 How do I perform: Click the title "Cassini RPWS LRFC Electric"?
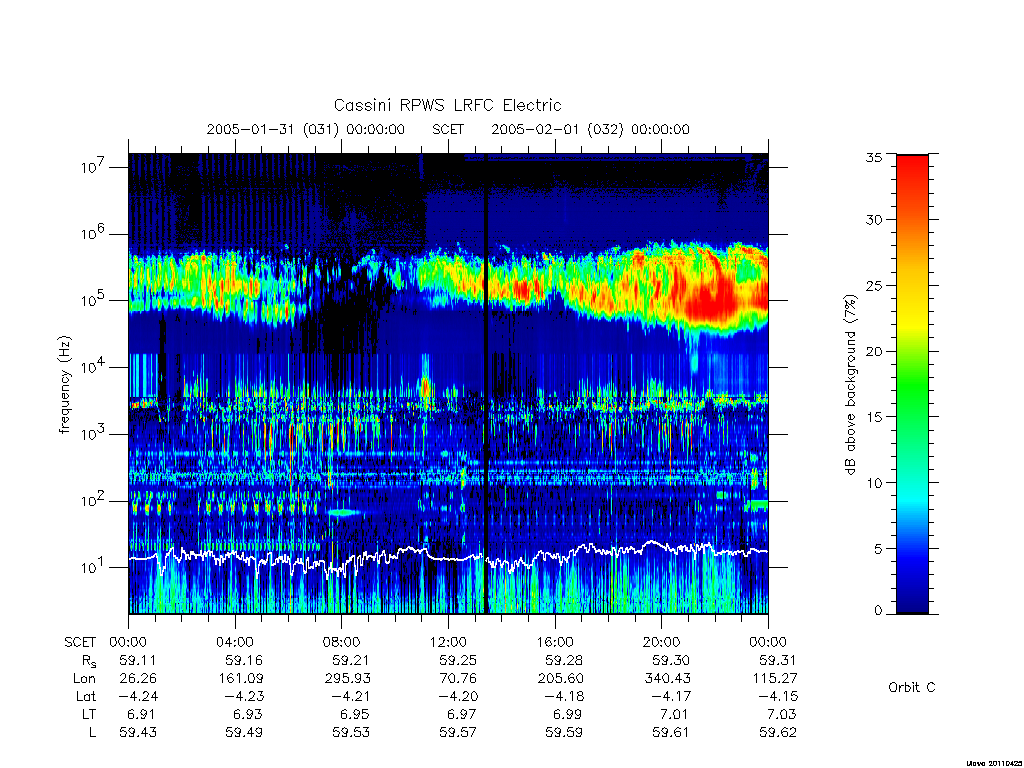click(447, 105)
